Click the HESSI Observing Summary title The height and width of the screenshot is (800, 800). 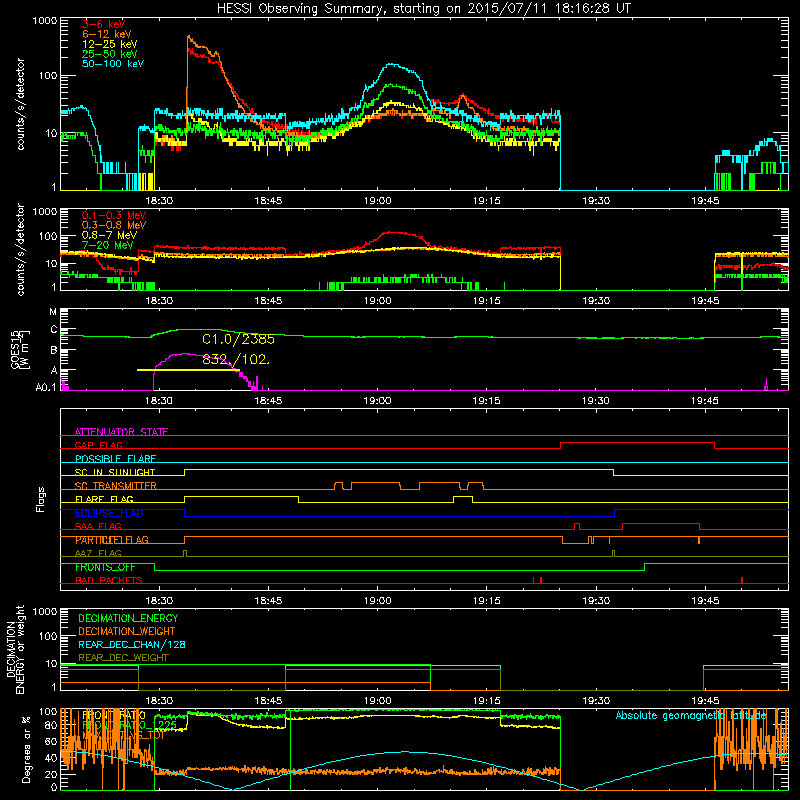(424, 8)
